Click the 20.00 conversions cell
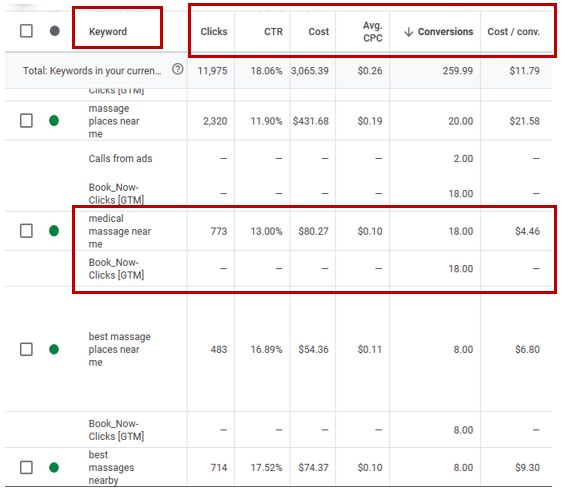 pos(461,121)
